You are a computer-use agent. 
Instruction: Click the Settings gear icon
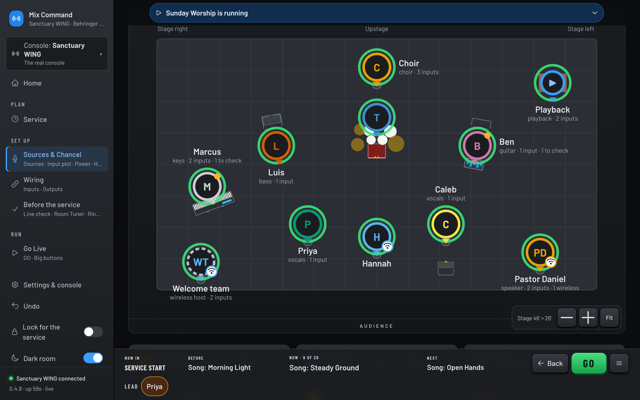coord(15,285)
